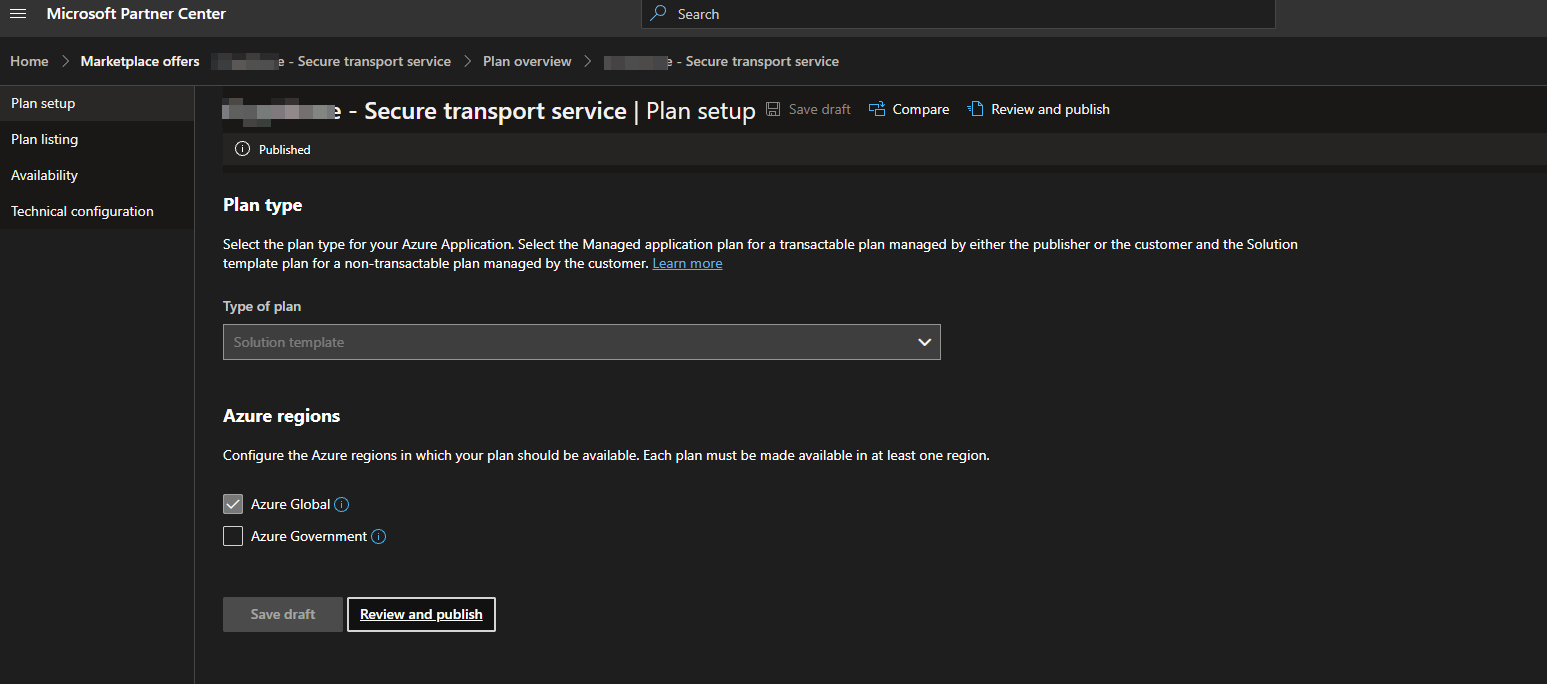Click the Azure regions heading
This screenshot has width=1547, height=684.
[x=281, y=416]
